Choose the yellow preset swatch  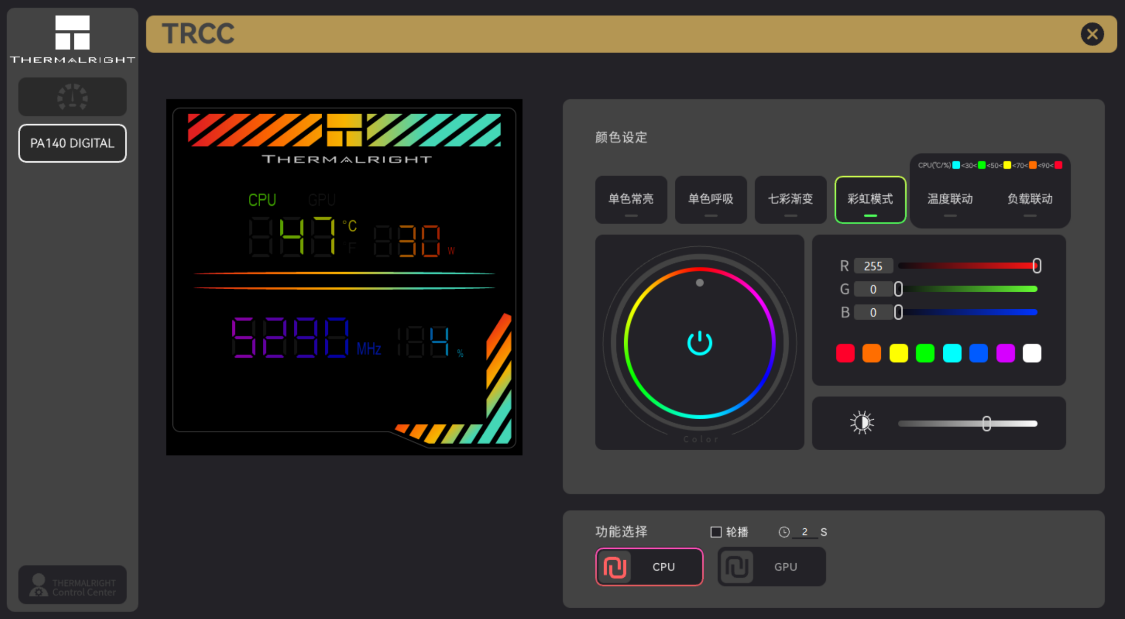click(898, 353)
